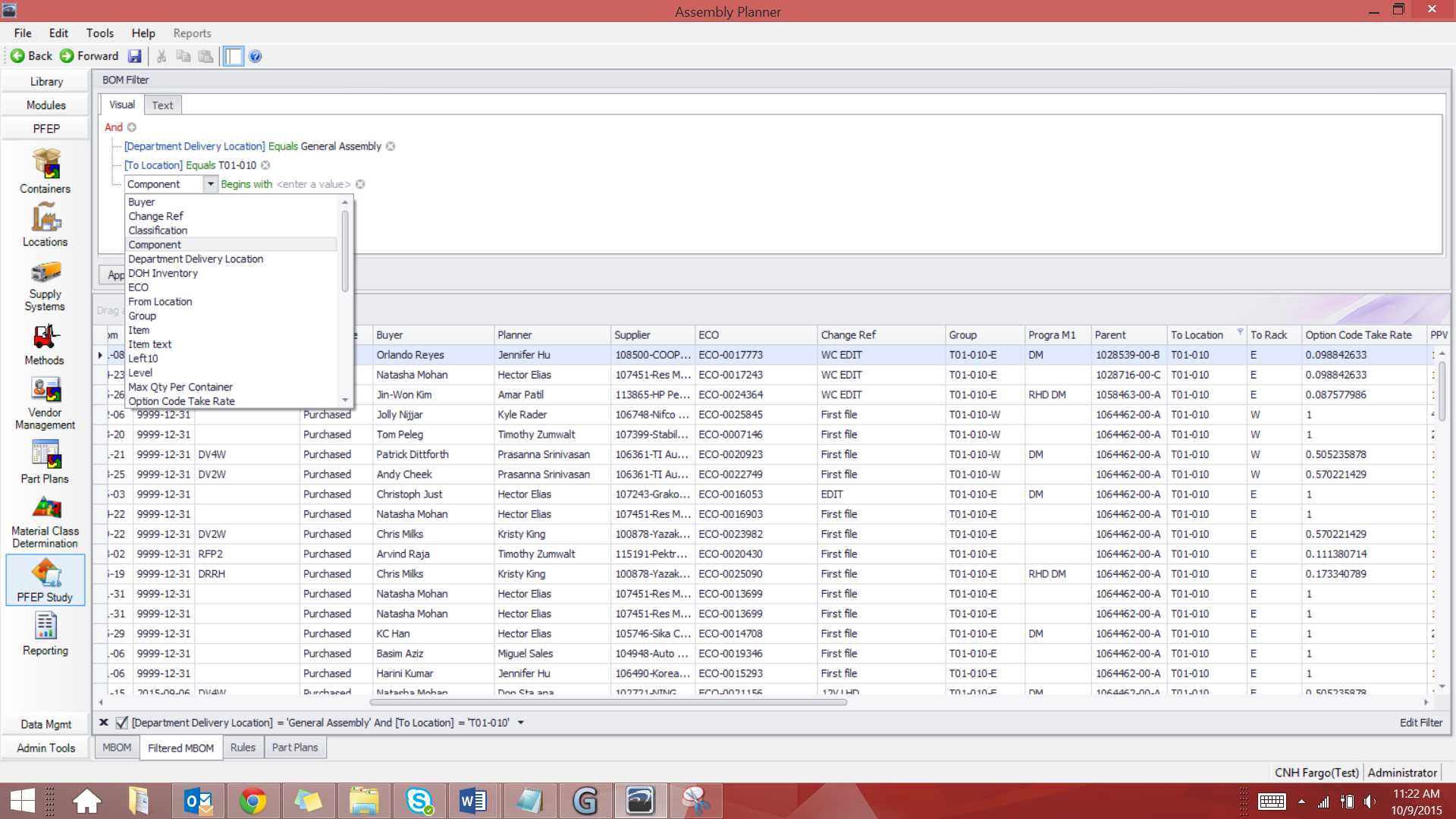Click the Back navigation button
Image resolution: width=1456 pixels, height=819 pixels.
(31, 56)
